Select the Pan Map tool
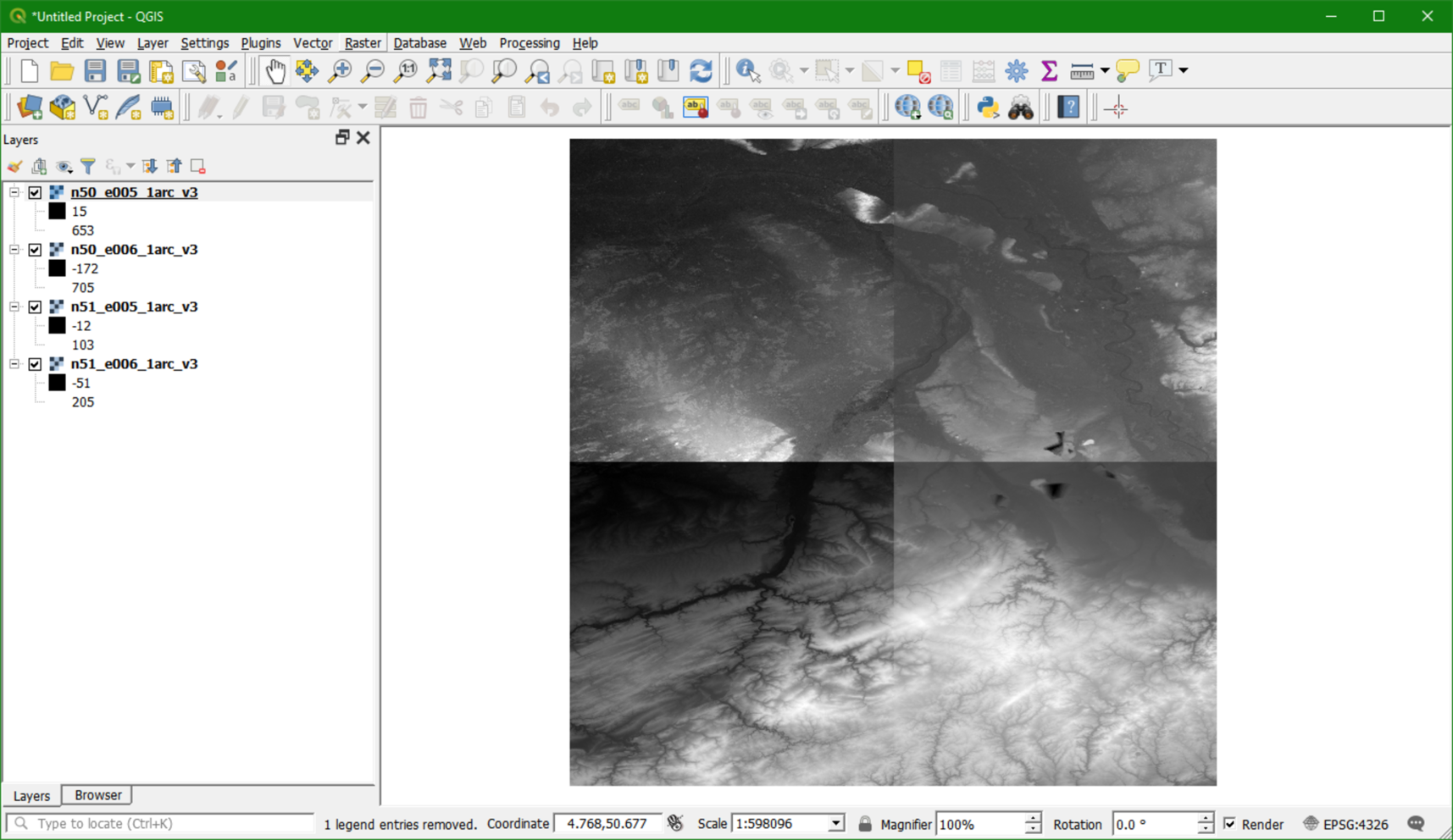Image resolution: width=1453 pixels, height=840 pixels. [274, 71]
